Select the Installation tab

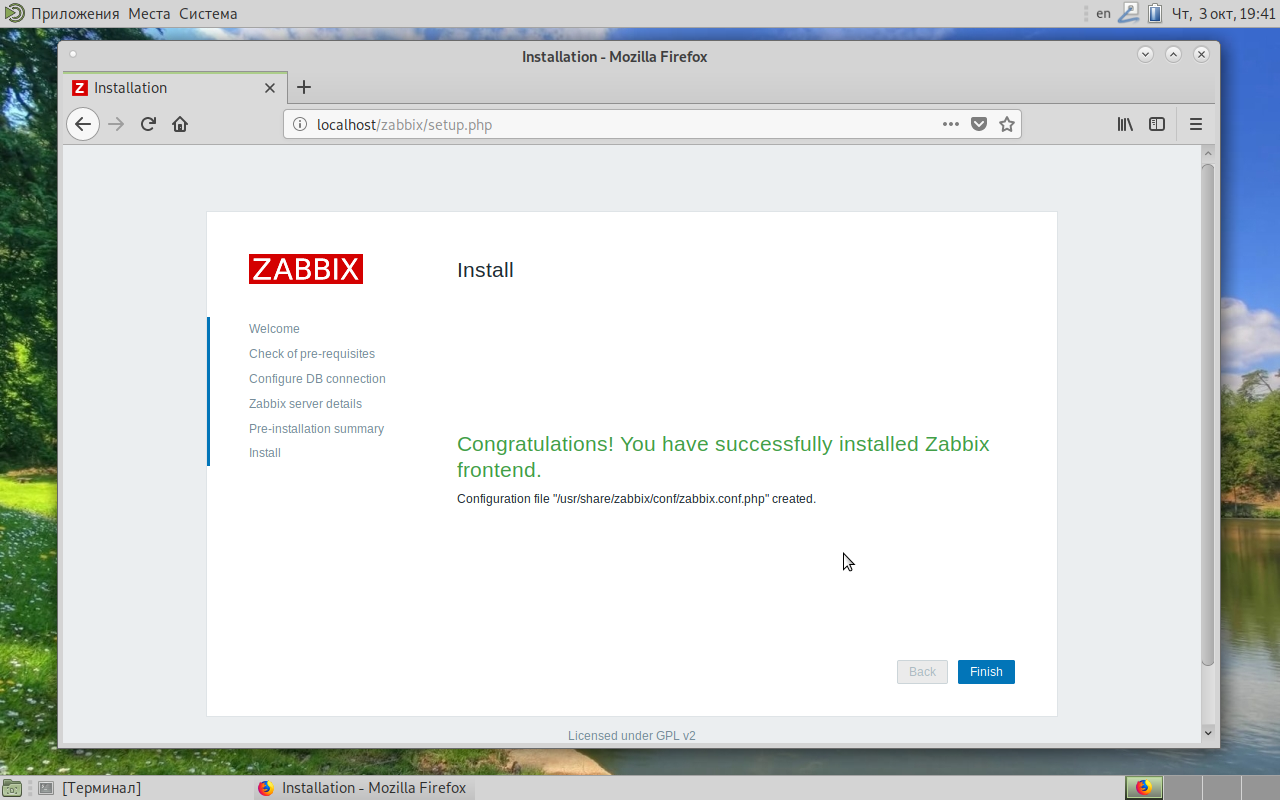tap(175, 88)
